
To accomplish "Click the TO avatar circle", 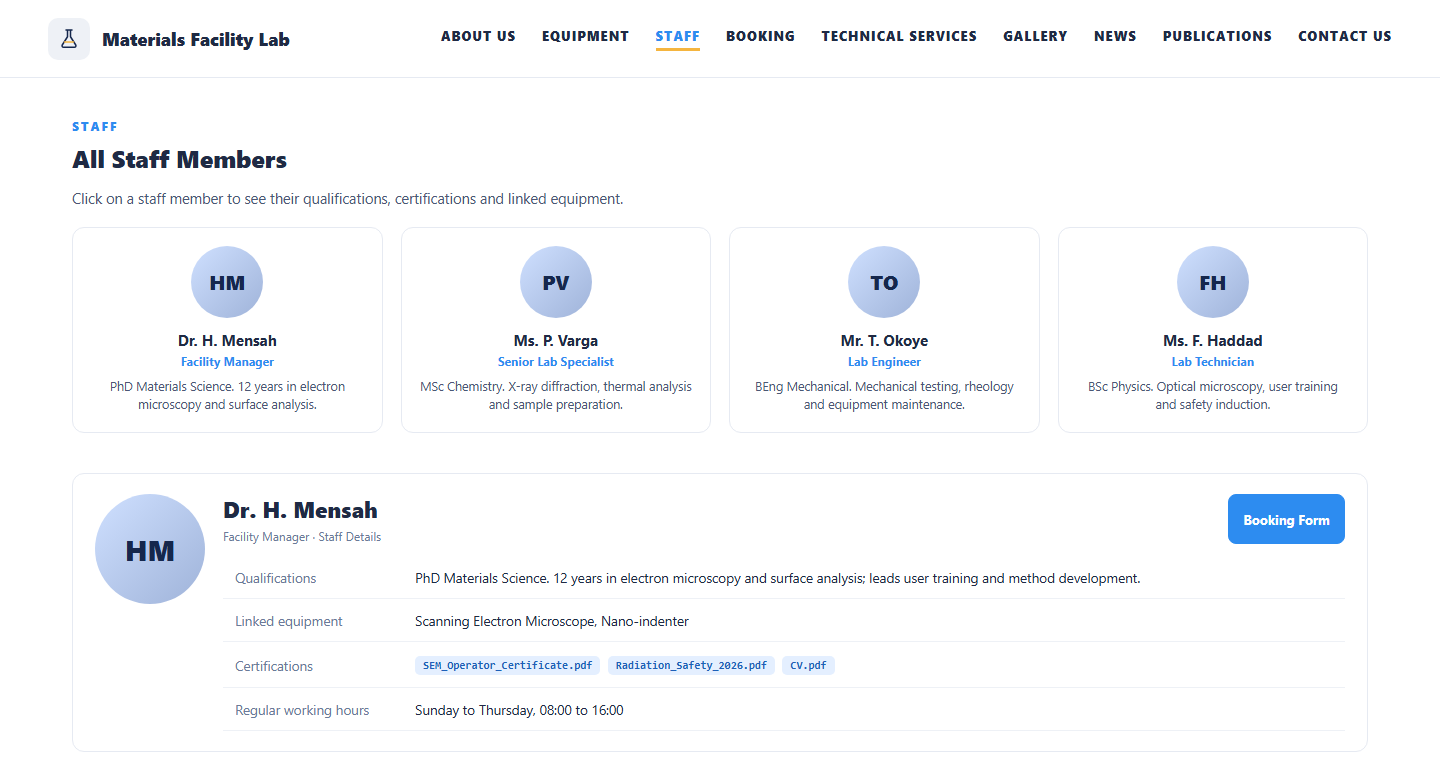I will coord(884,282).
